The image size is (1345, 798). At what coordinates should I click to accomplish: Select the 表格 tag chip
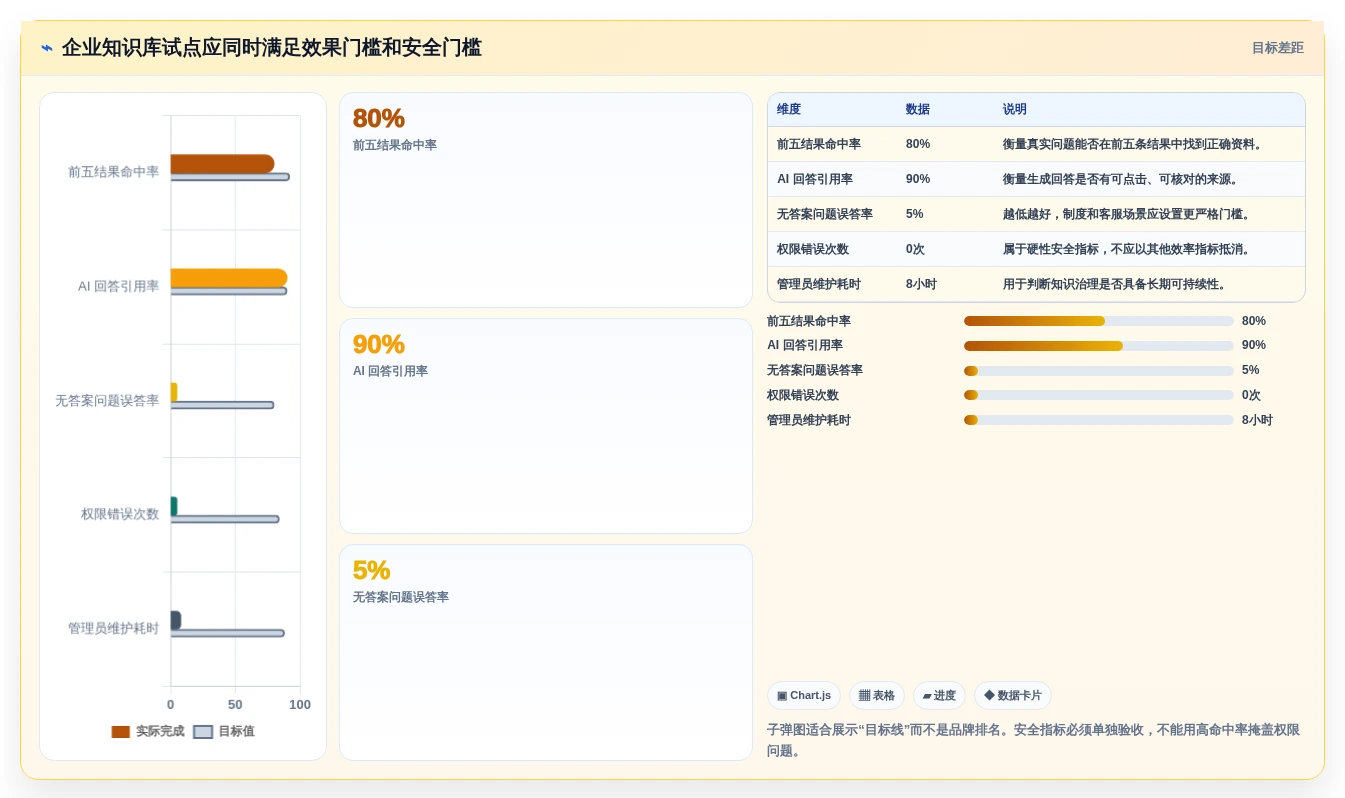877,696
